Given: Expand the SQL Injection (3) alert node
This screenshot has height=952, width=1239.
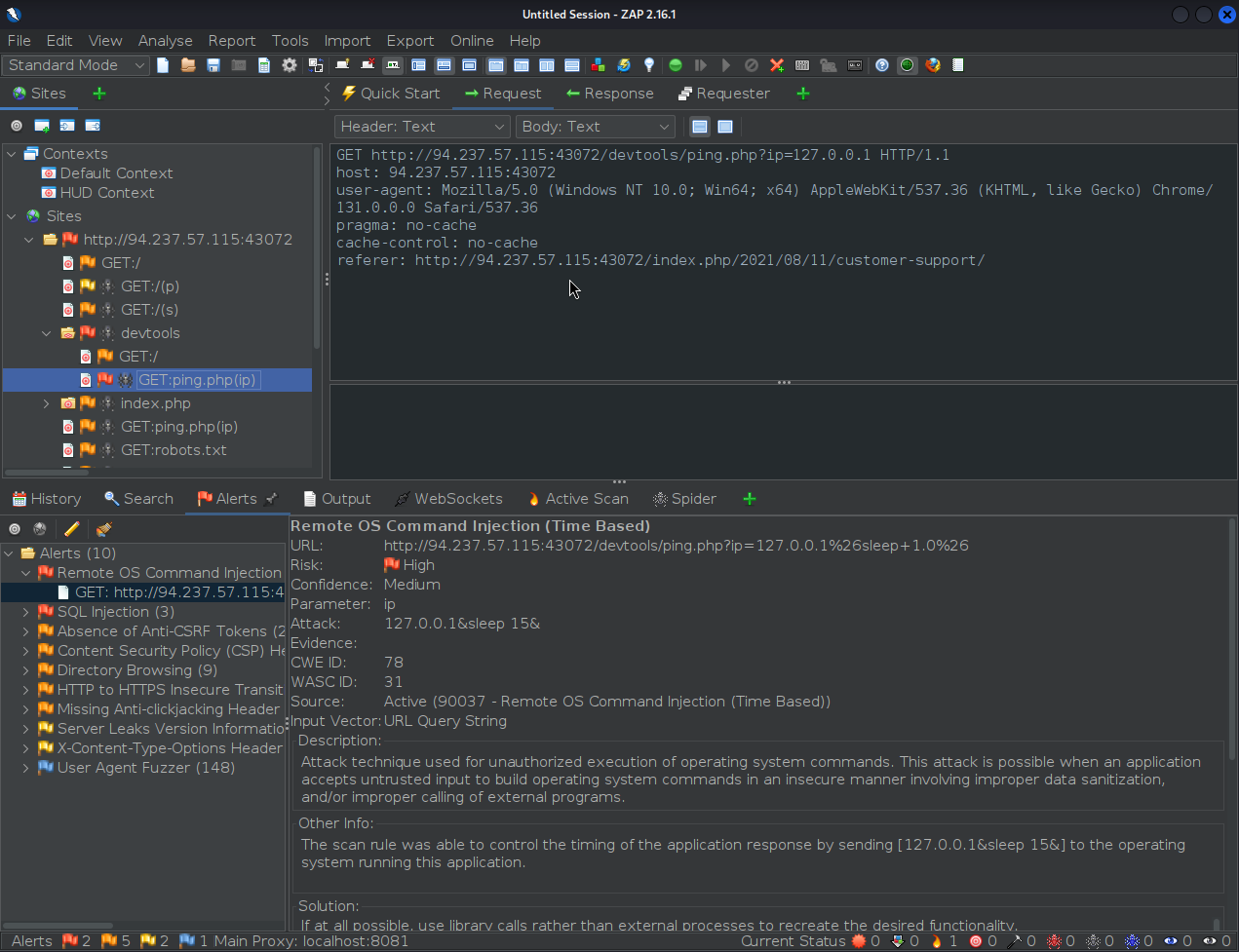Looking at the screenshot, I should coord(26,612).
